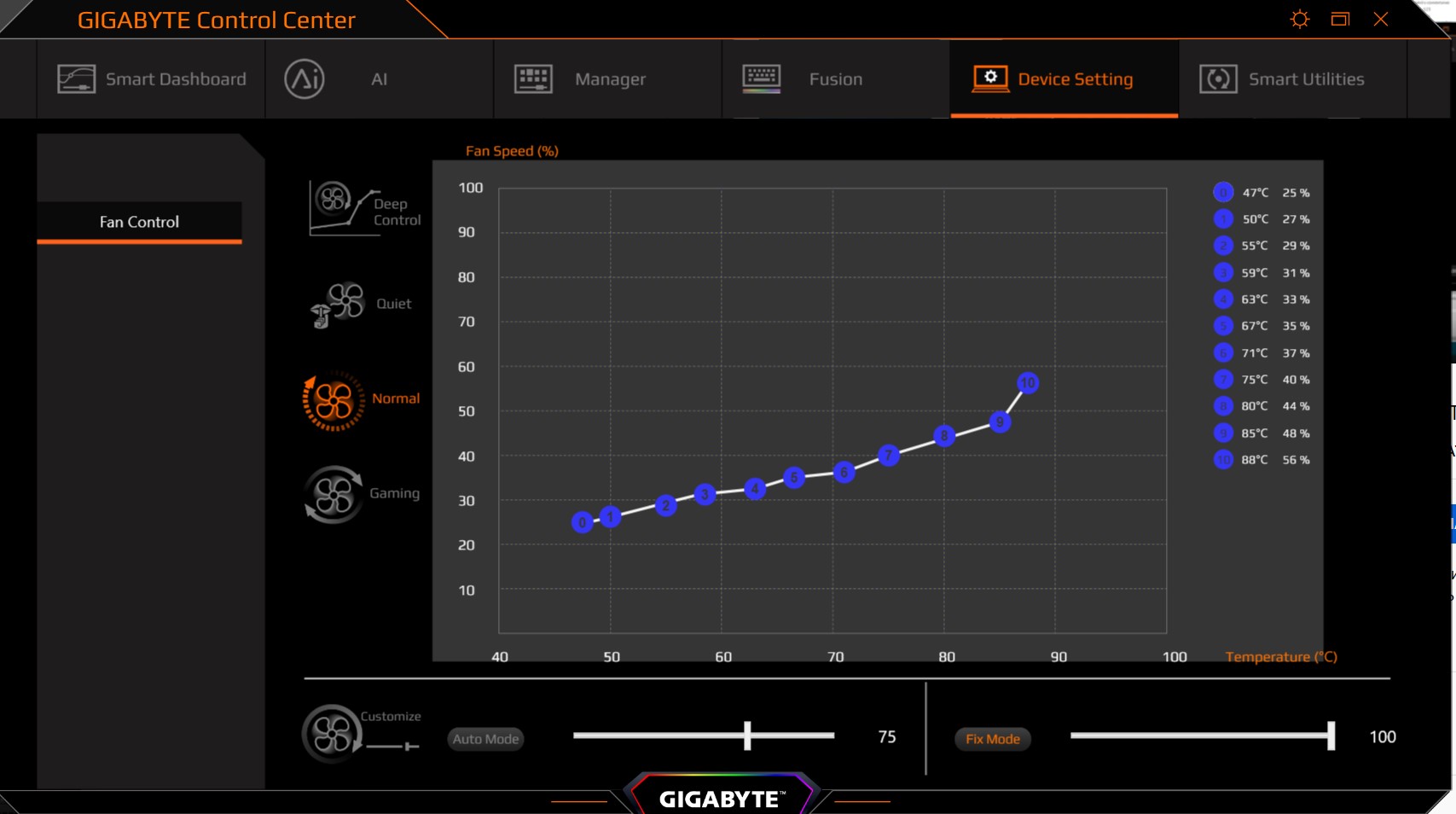Image resolution: width=1456 pixels, height=814 pixels.
Task: Click the Auto Mode value 75
Action: click(887, 736)
